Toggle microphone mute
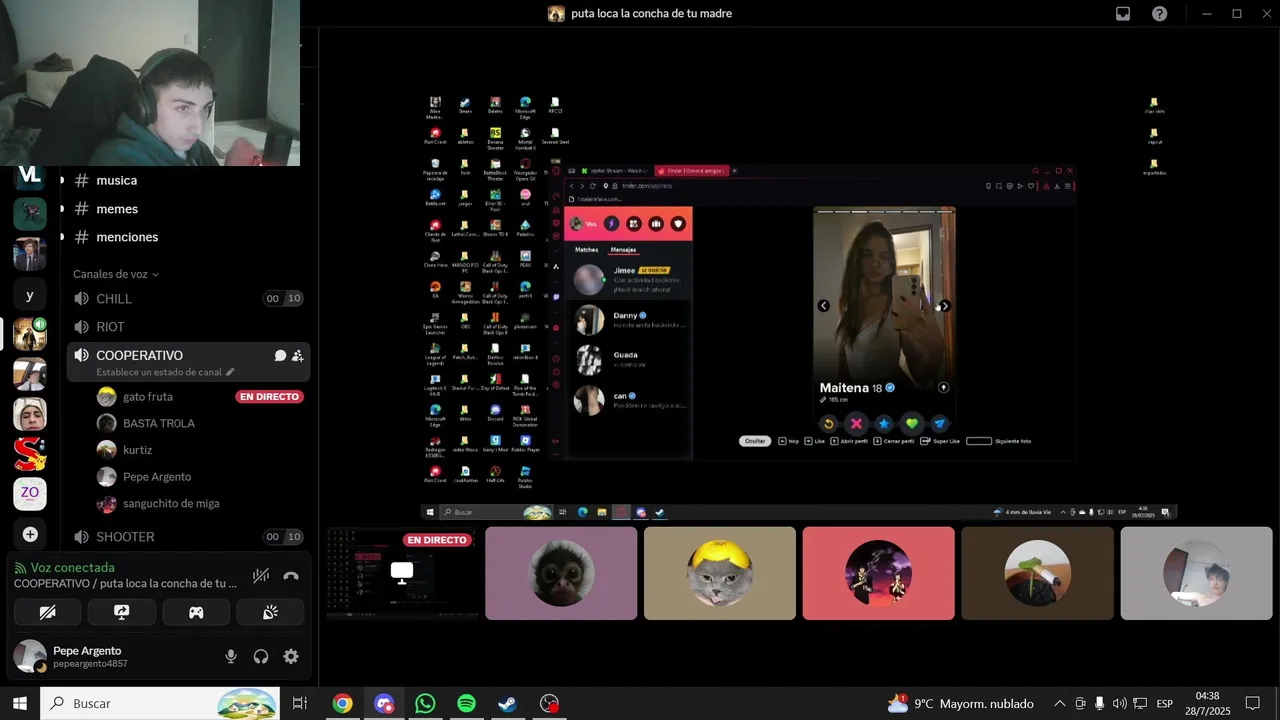1280x720 pixels. point(231,657)
